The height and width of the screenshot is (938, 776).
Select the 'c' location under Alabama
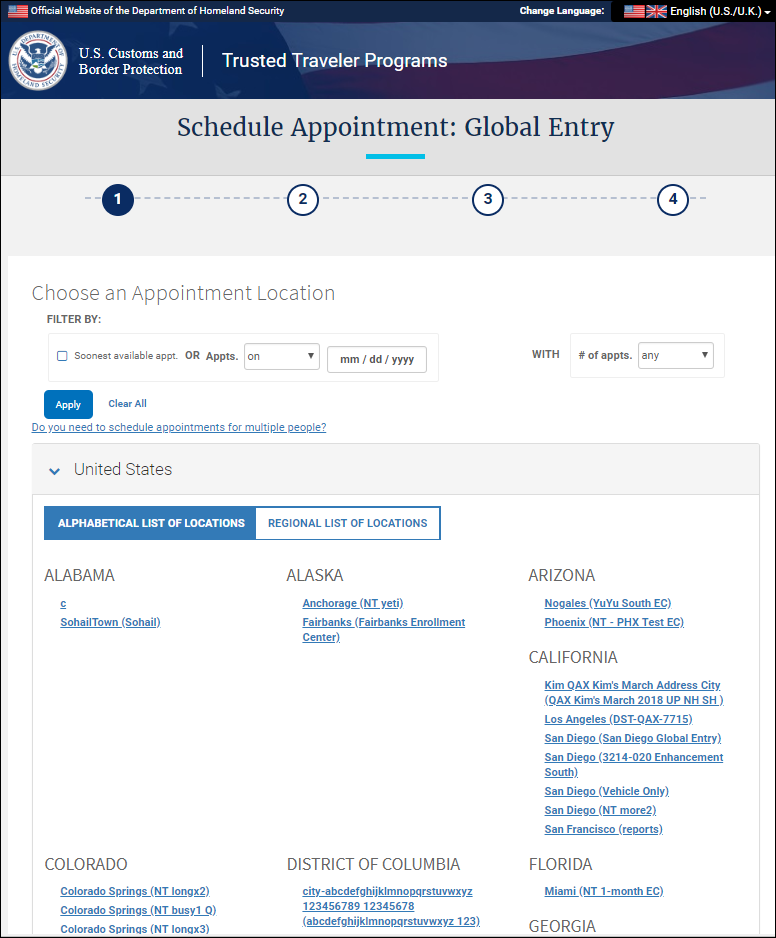coord(63,603)
